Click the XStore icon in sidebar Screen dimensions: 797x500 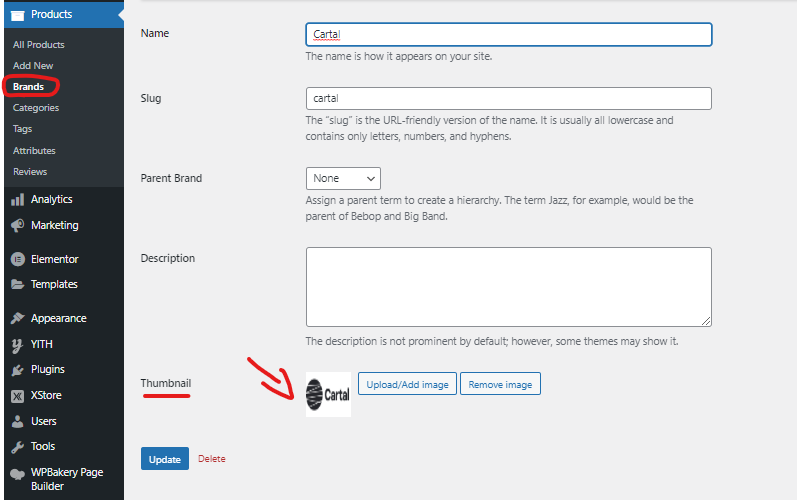17,396
